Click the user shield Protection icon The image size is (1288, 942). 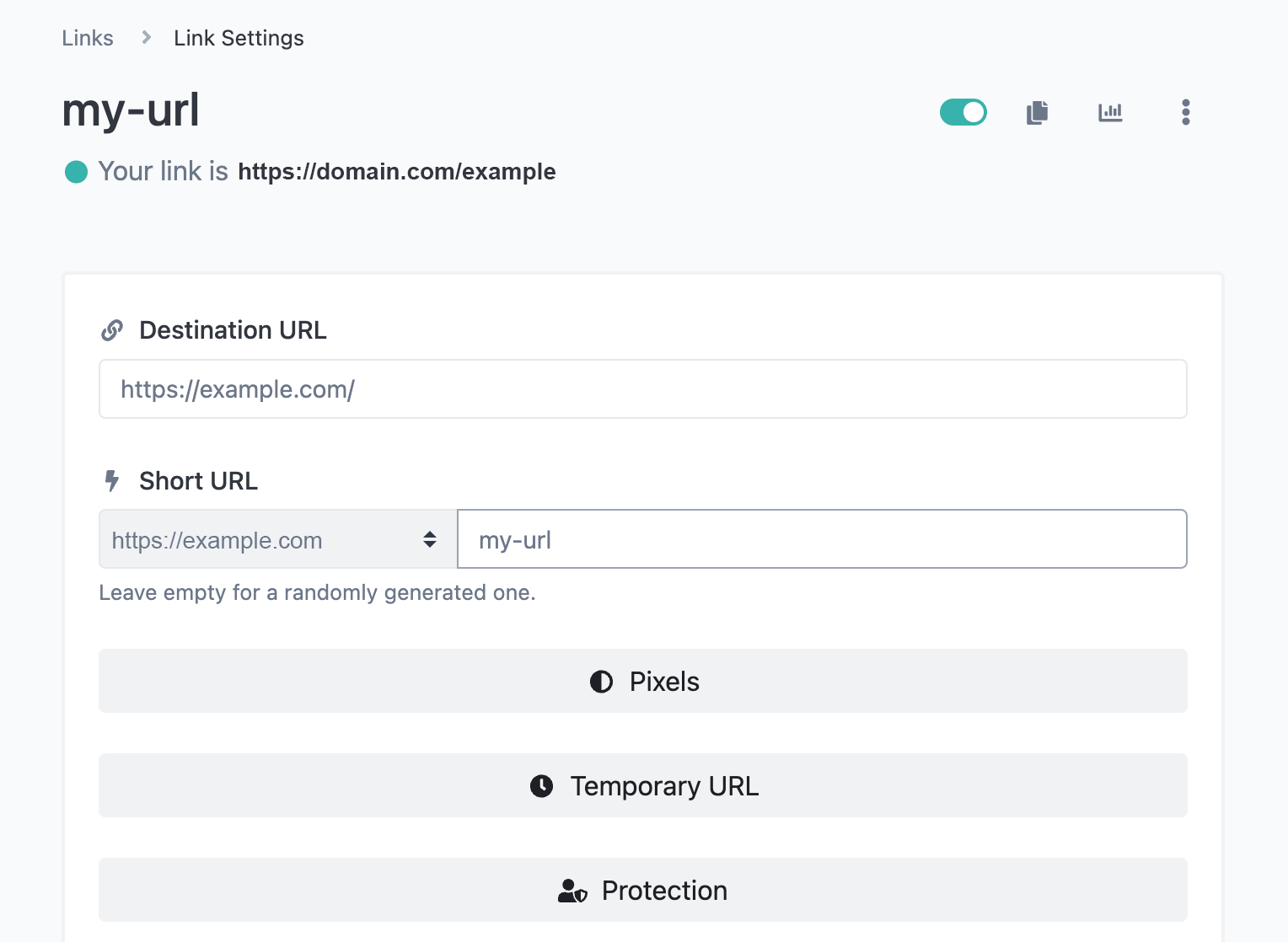pyautogui.click(x=572, y=891)
